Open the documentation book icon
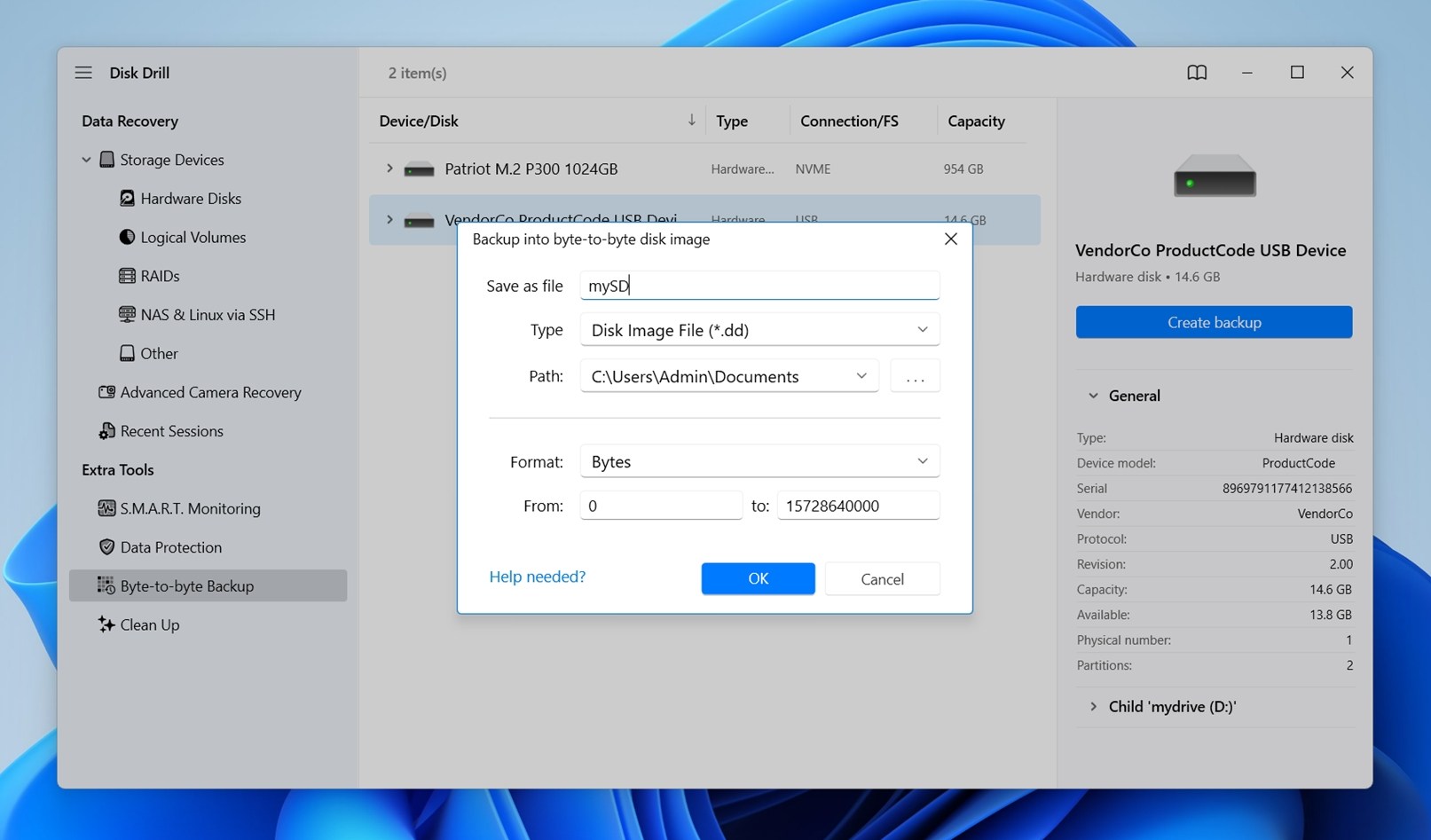Viewport: 1431px width, 840px height. (x=1197, y=73)
